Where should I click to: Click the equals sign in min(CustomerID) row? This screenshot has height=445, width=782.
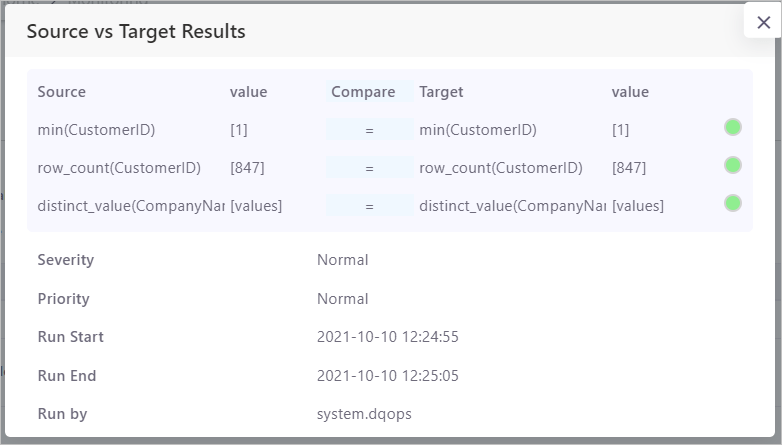pyautogui.click(x=369, y=130)
